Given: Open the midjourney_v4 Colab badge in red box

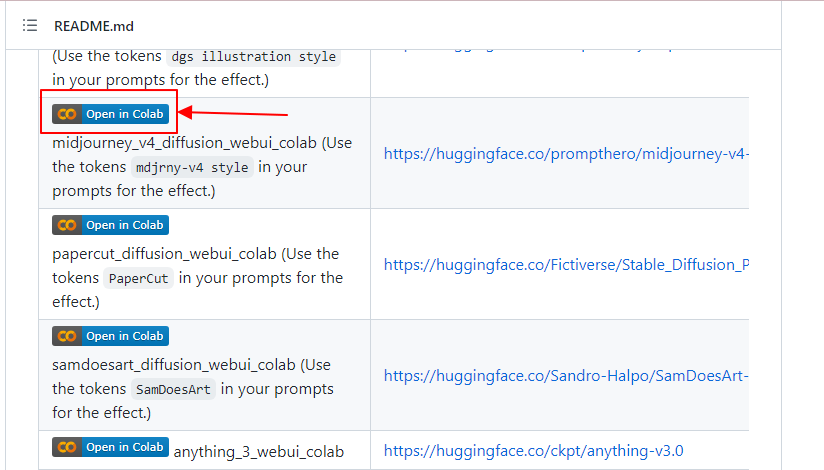Looking at the screenshot, I should tap(110, 114).
